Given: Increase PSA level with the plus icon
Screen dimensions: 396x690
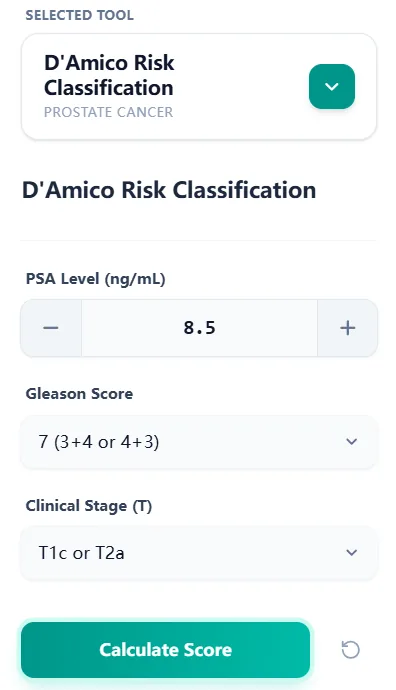Looking at the screenshot, I should 347,328.
